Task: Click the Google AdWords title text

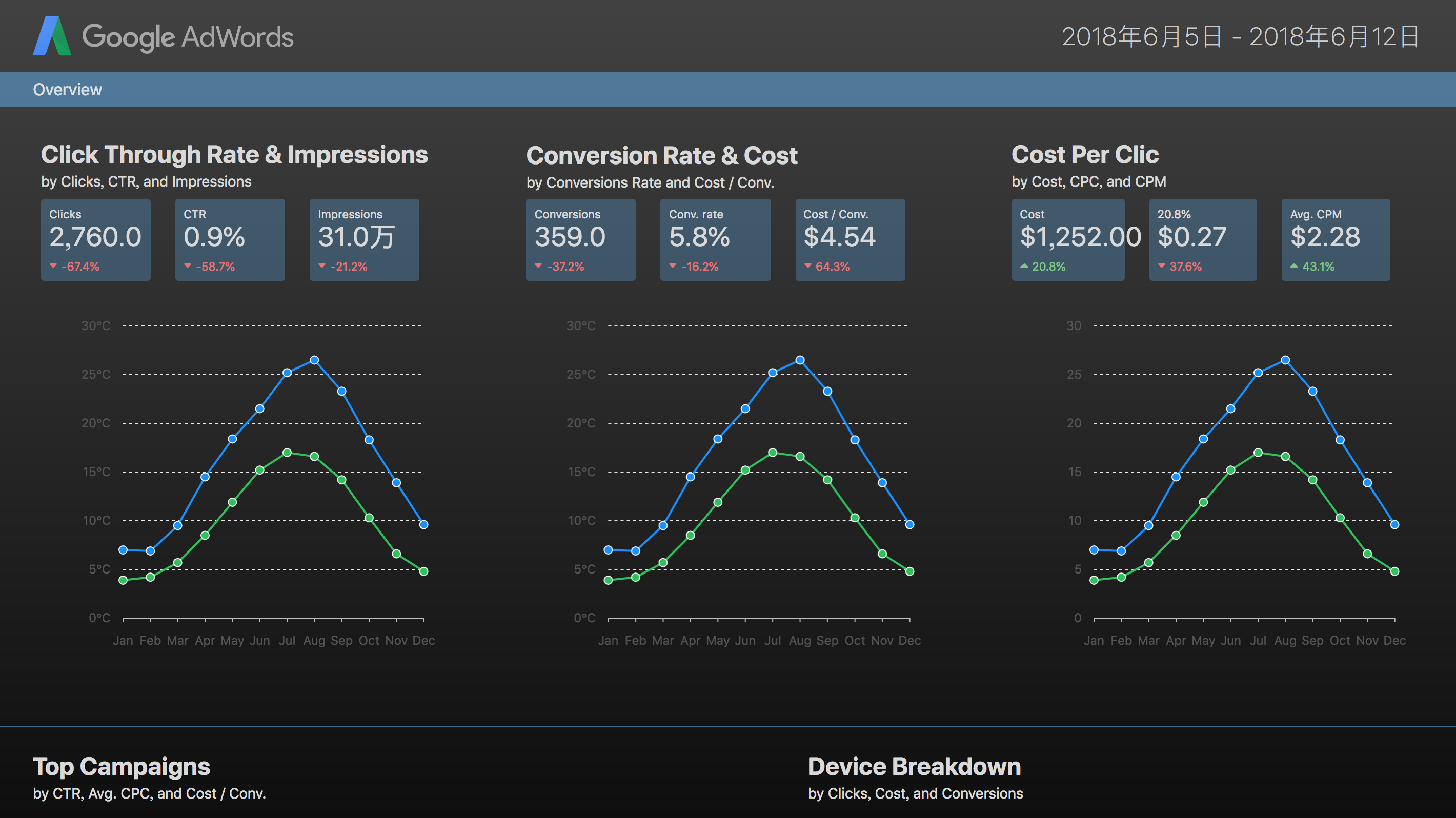Action: point(188,37)
